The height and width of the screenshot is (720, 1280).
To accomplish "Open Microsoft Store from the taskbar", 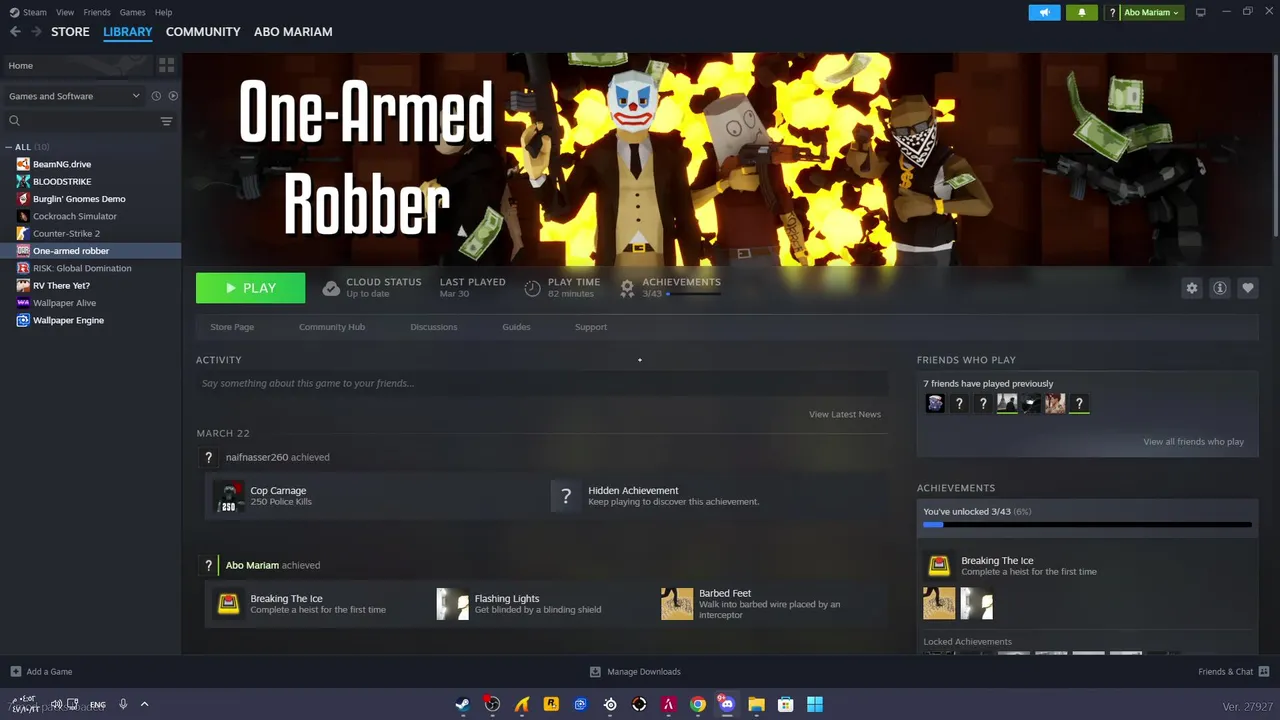I will [786, 704].
